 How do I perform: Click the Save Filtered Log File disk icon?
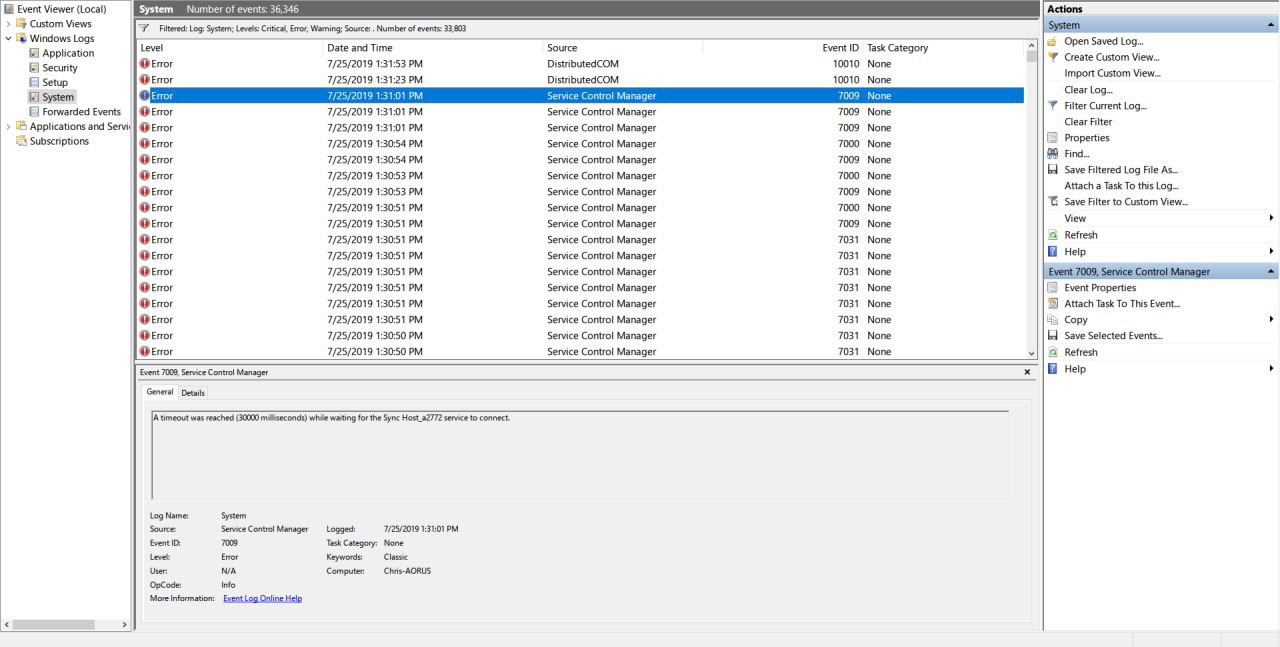coord(1053,169)
